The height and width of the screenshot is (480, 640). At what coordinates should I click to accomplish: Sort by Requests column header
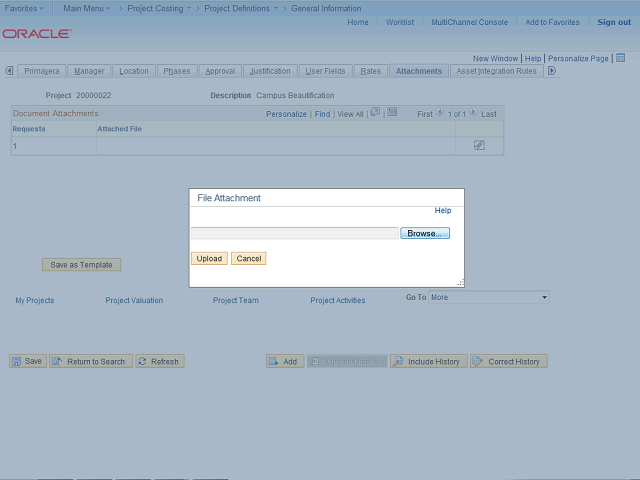click(29, 129)
